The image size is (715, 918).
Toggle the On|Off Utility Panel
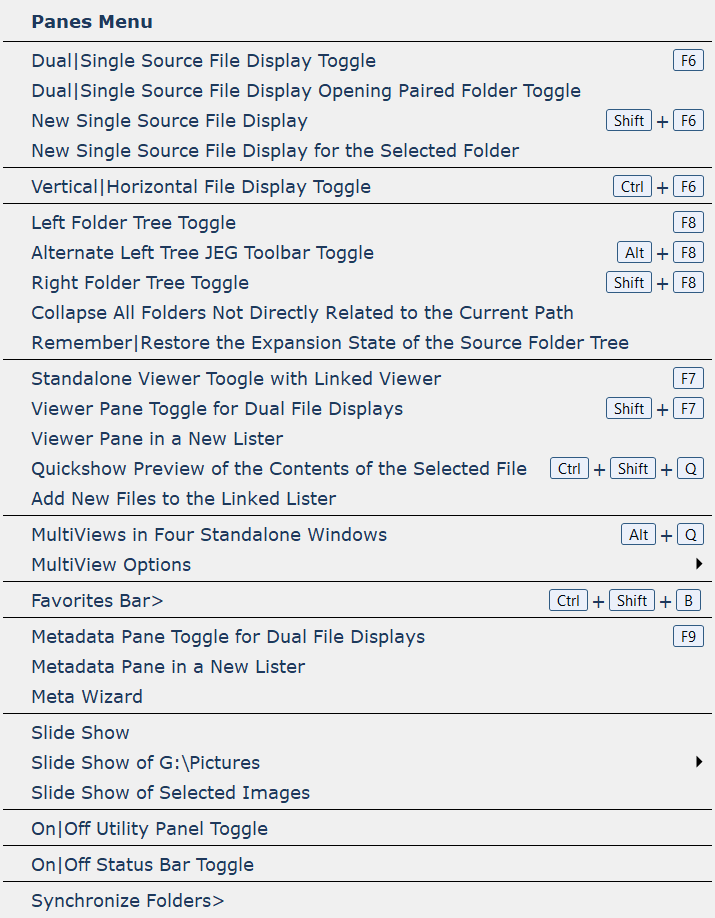149,829
